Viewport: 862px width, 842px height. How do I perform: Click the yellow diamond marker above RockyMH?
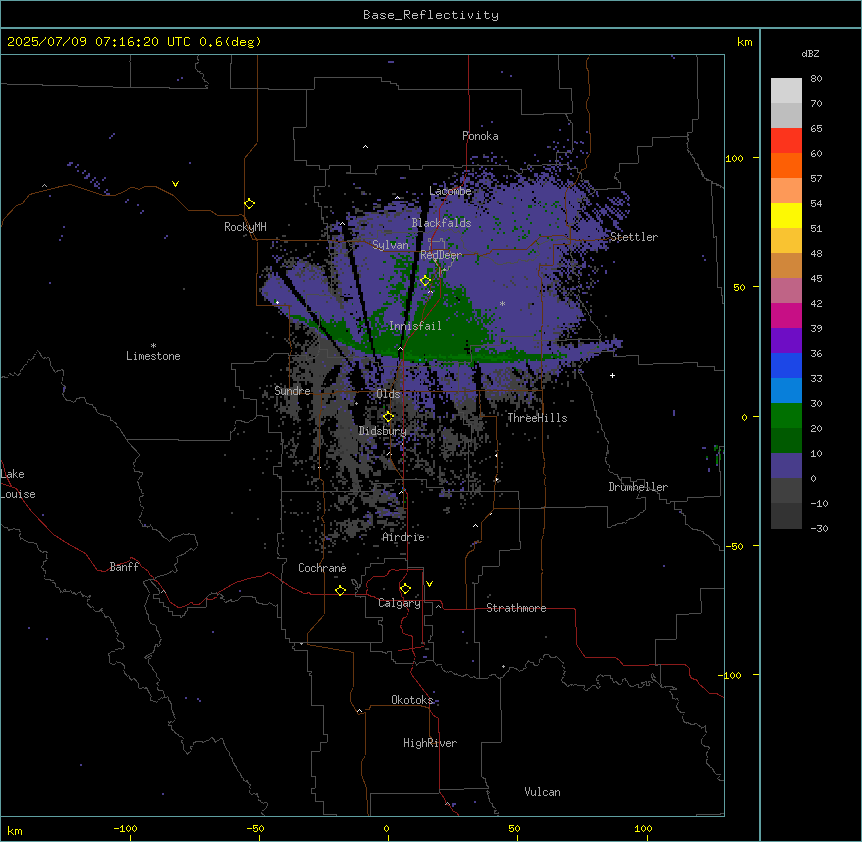(x=249, y=204)
